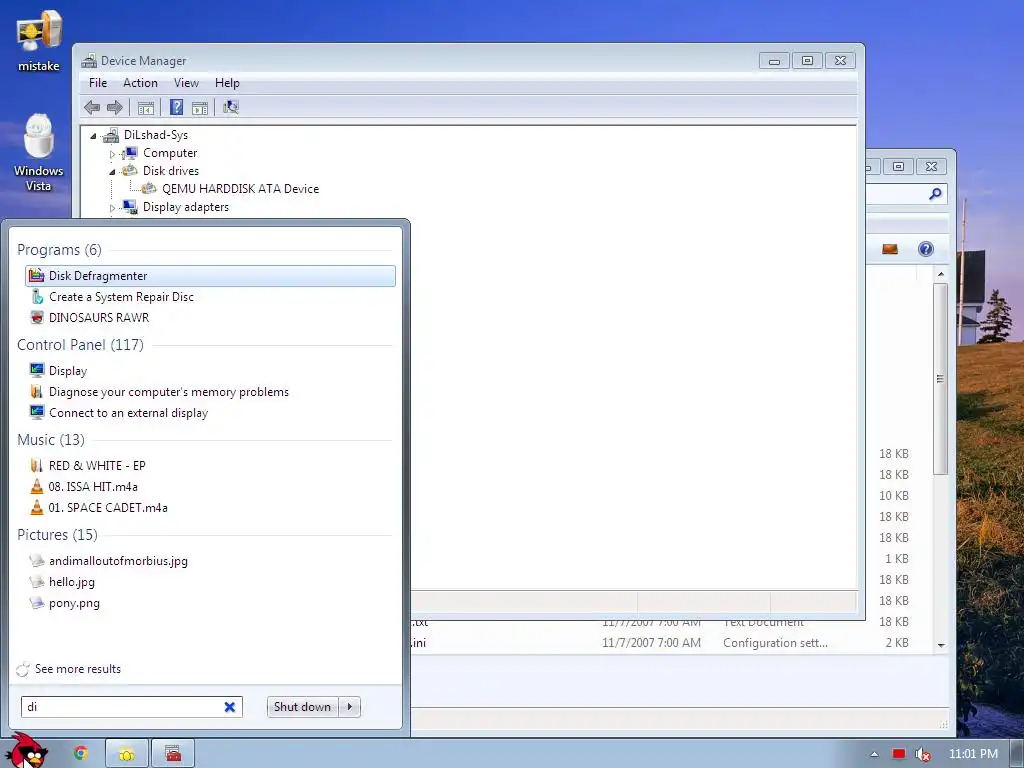The width and height of the screenshot is (1024, 768).
Task: Click Device Manager's Forward arrow
Action: click(115, 107)
